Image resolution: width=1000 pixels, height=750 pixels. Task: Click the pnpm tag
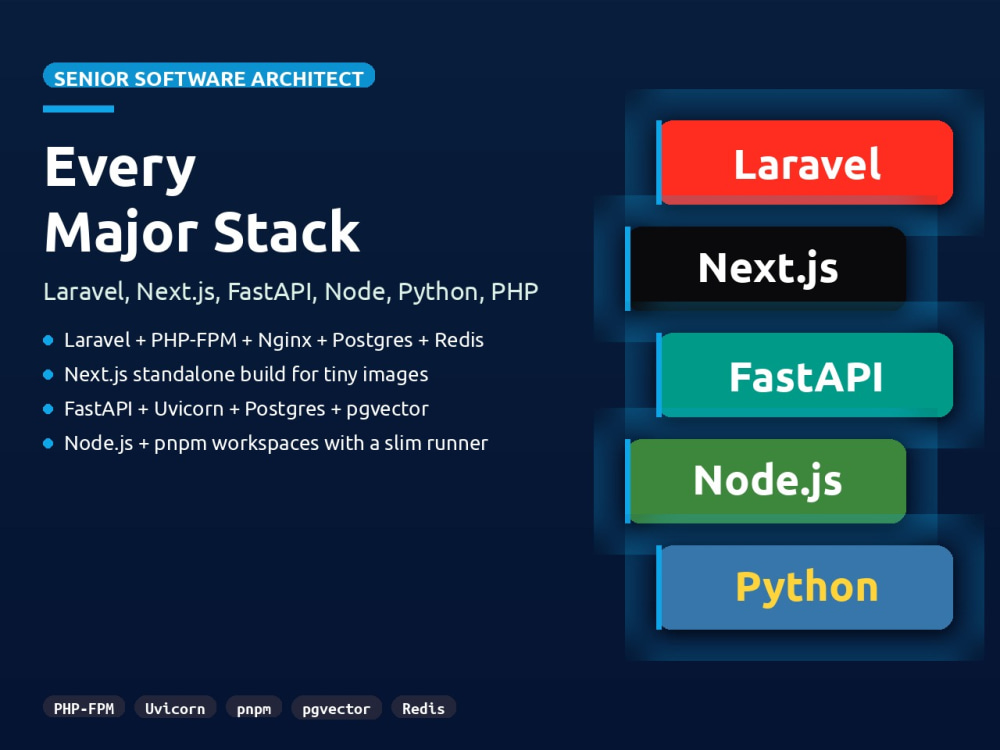(x=254, y=708)
